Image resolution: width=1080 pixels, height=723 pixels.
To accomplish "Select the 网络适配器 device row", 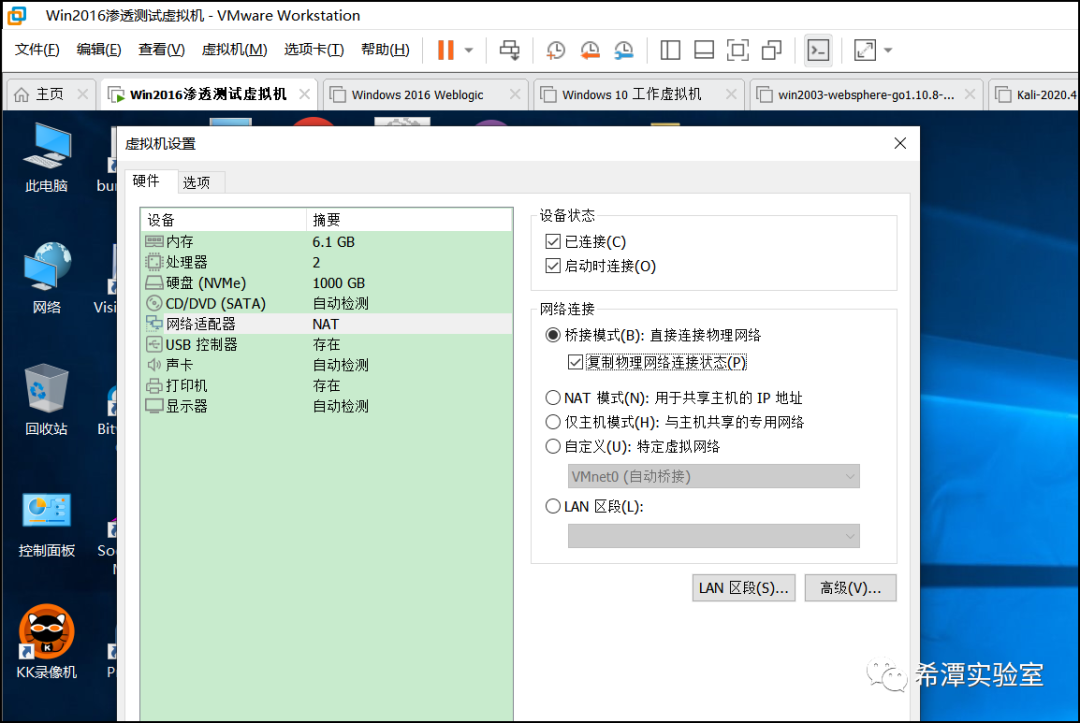I will click(326, 324).
